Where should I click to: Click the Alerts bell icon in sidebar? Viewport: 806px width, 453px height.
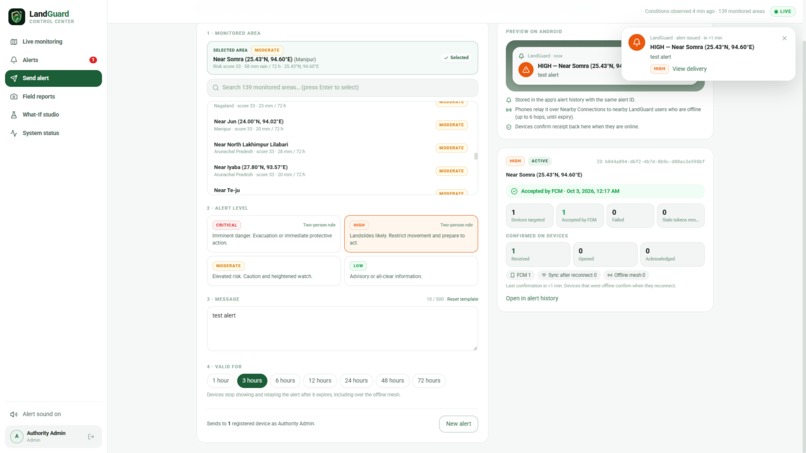(x=14, y=60)
